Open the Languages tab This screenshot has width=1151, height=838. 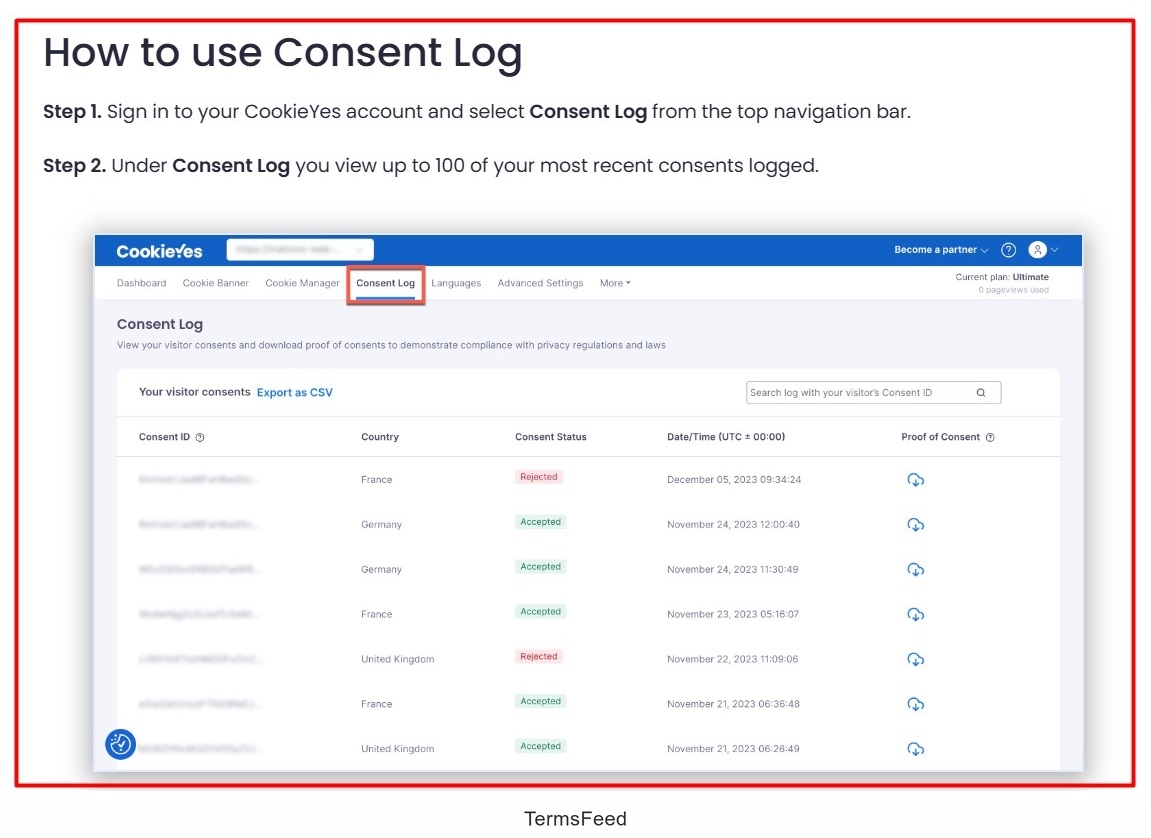point(456,283)
